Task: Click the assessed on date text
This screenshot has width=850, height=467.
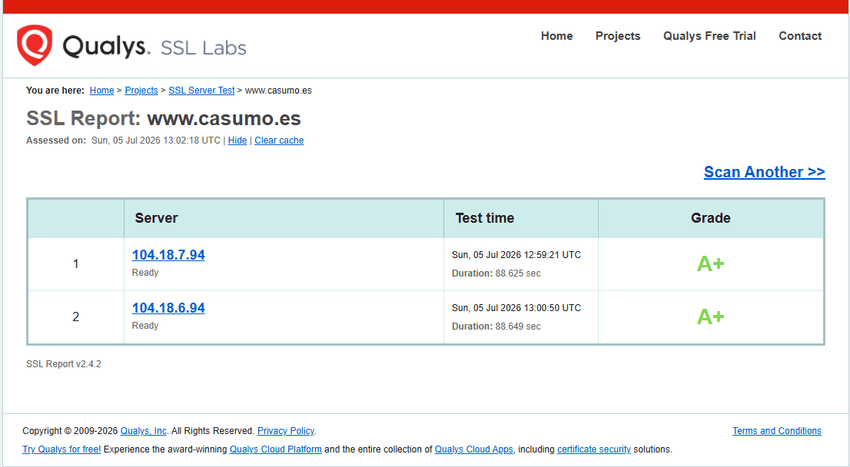Action: click(156, 140)
